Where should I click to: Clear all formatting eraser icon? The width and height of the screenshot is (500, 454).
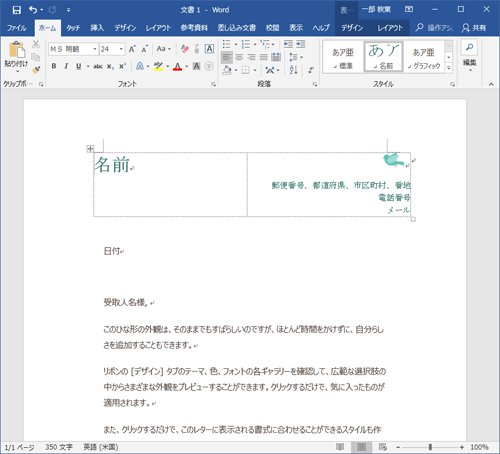pyautogui.click(x=185, y=49)
